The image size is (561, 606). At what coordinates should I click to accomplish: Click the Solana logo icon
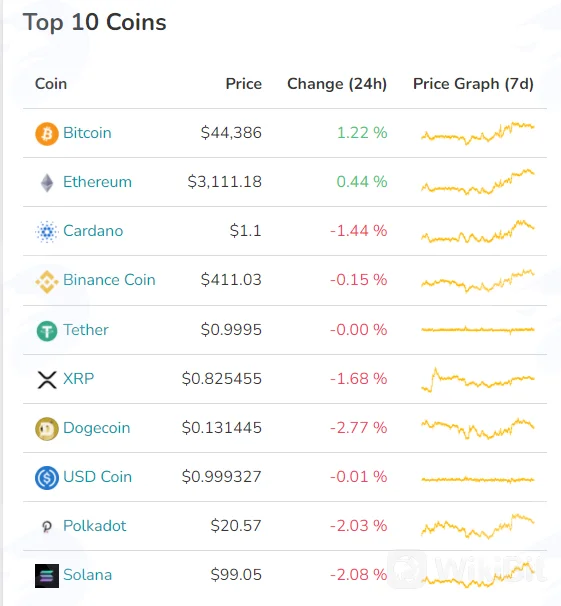tap(47, 576)
